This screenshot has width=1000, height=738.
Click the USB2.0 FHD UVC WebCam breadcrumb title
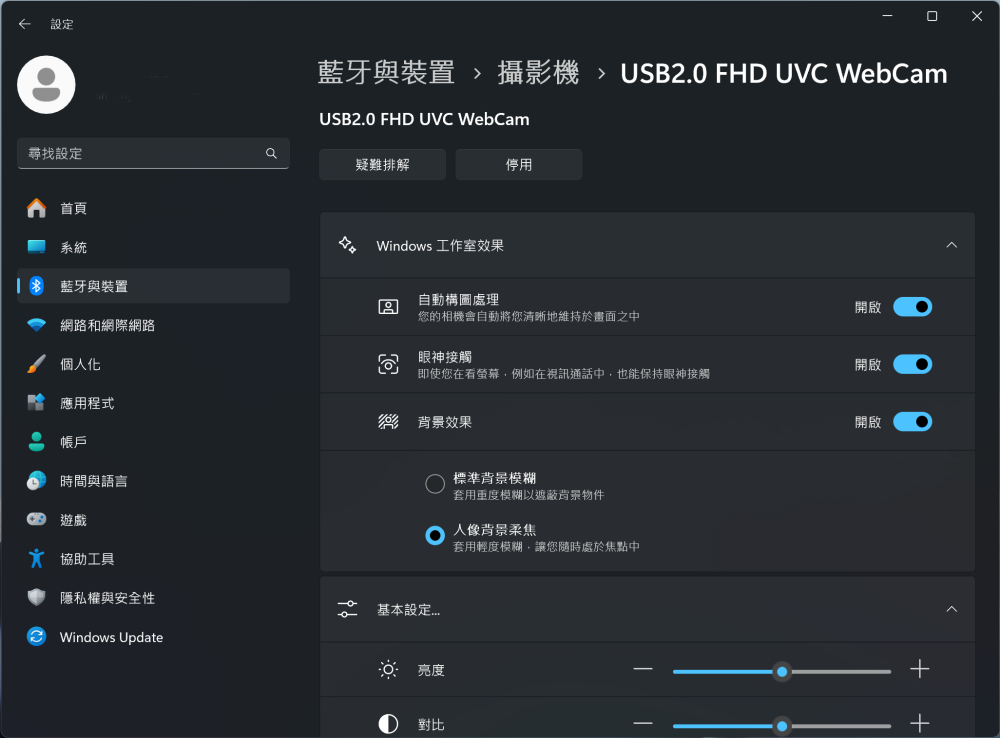pos(784,73)
